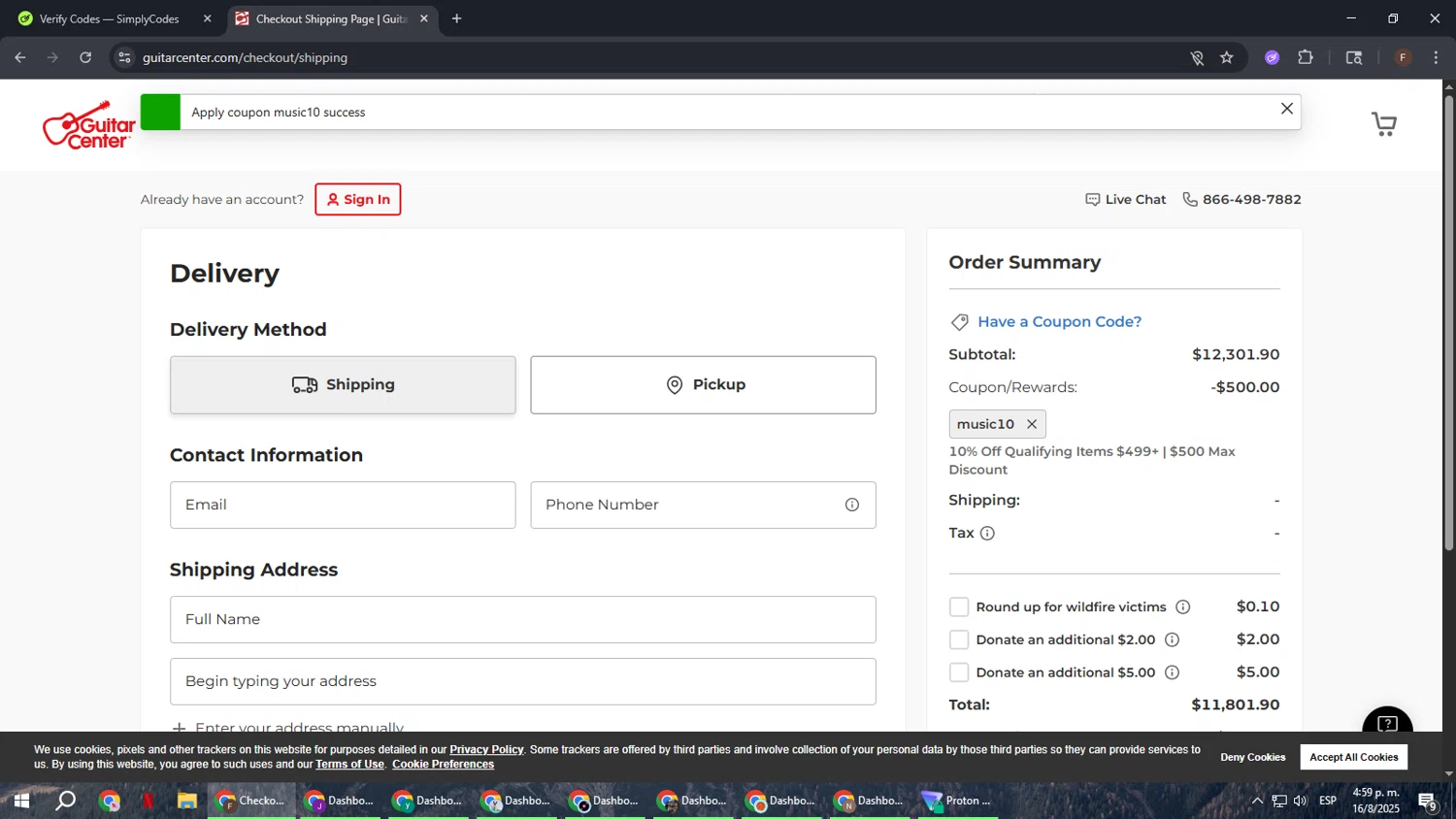
Task: Click Accept All Cookies
Action: click(1353, 758)
